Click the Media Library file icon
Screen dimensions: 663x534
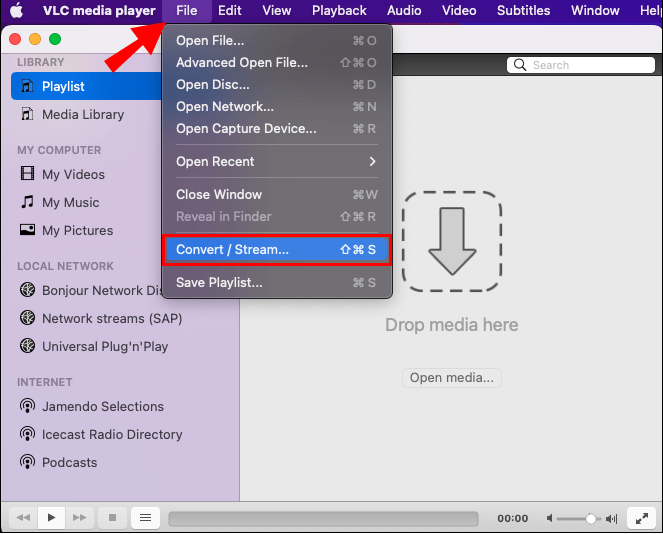[27, 114]
